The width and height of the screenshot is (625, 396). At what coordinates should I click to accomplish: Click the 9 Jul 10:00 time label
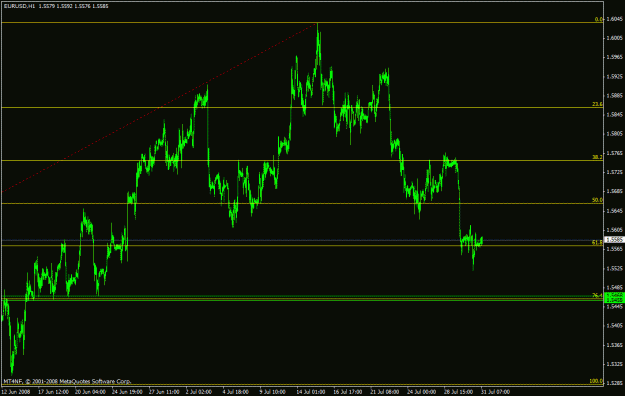pos(273,392)
